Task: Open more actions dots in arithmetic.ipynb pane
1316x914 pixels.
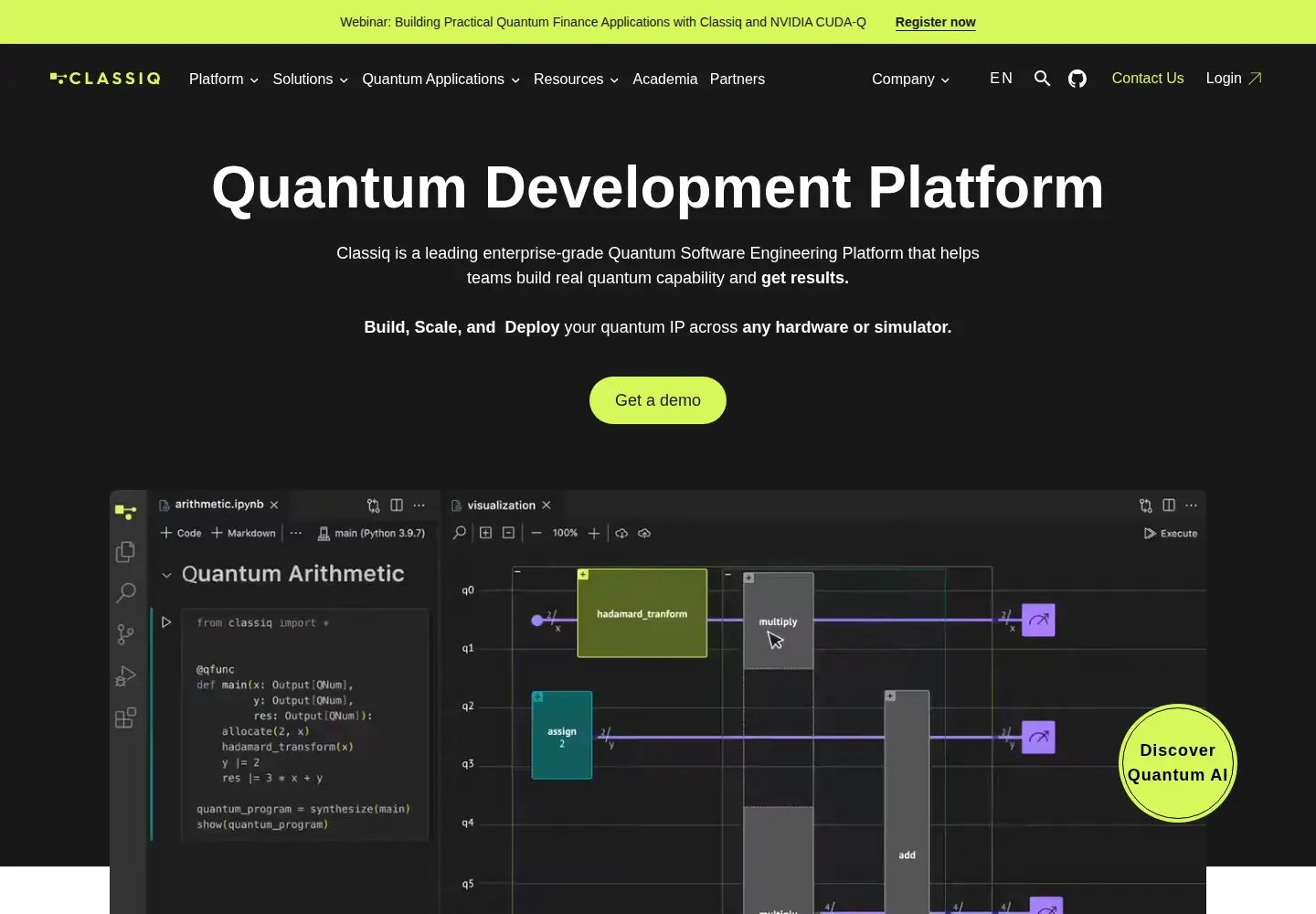Action: (x=419, y=505)
